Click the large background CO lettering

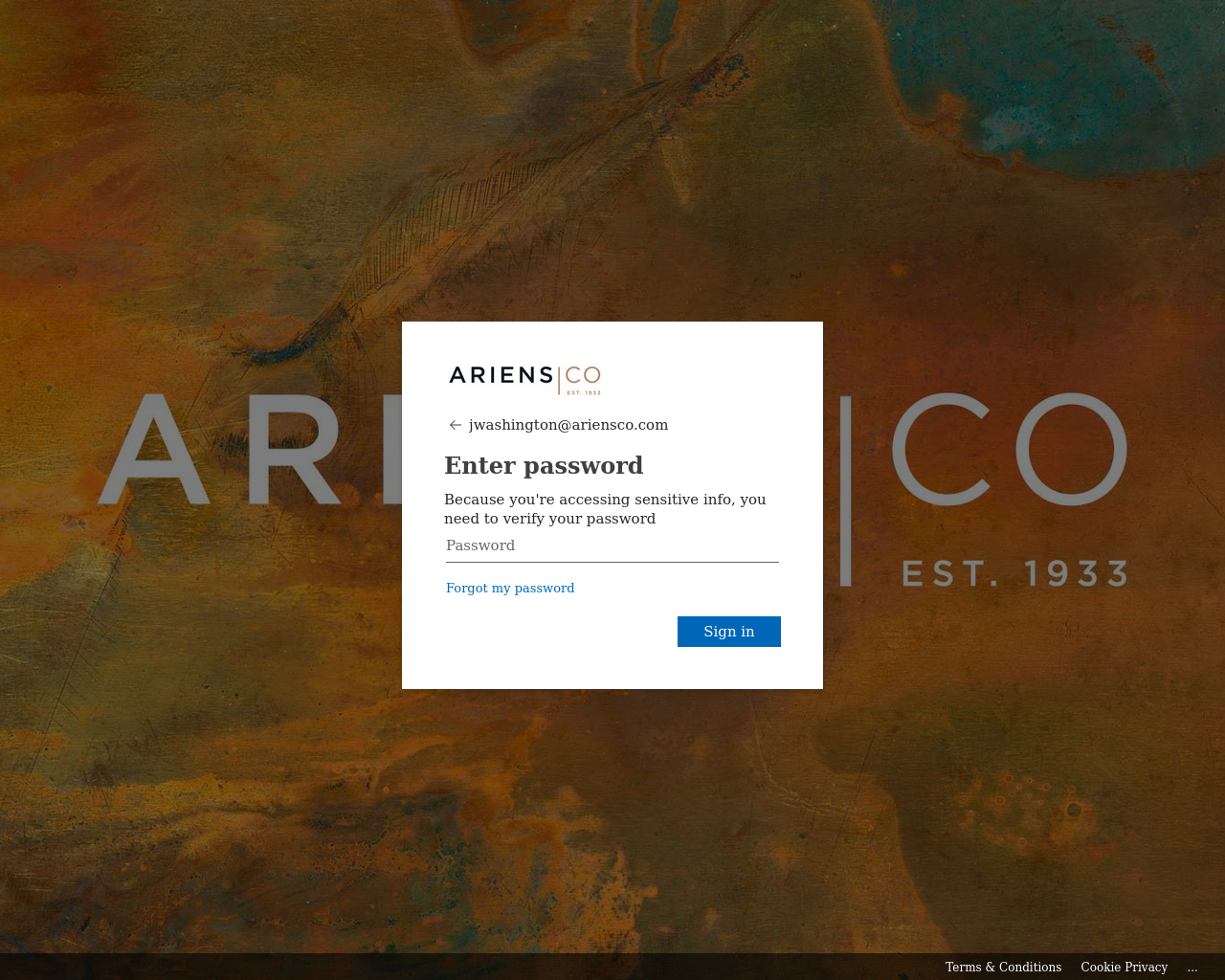coord(1010,449)
